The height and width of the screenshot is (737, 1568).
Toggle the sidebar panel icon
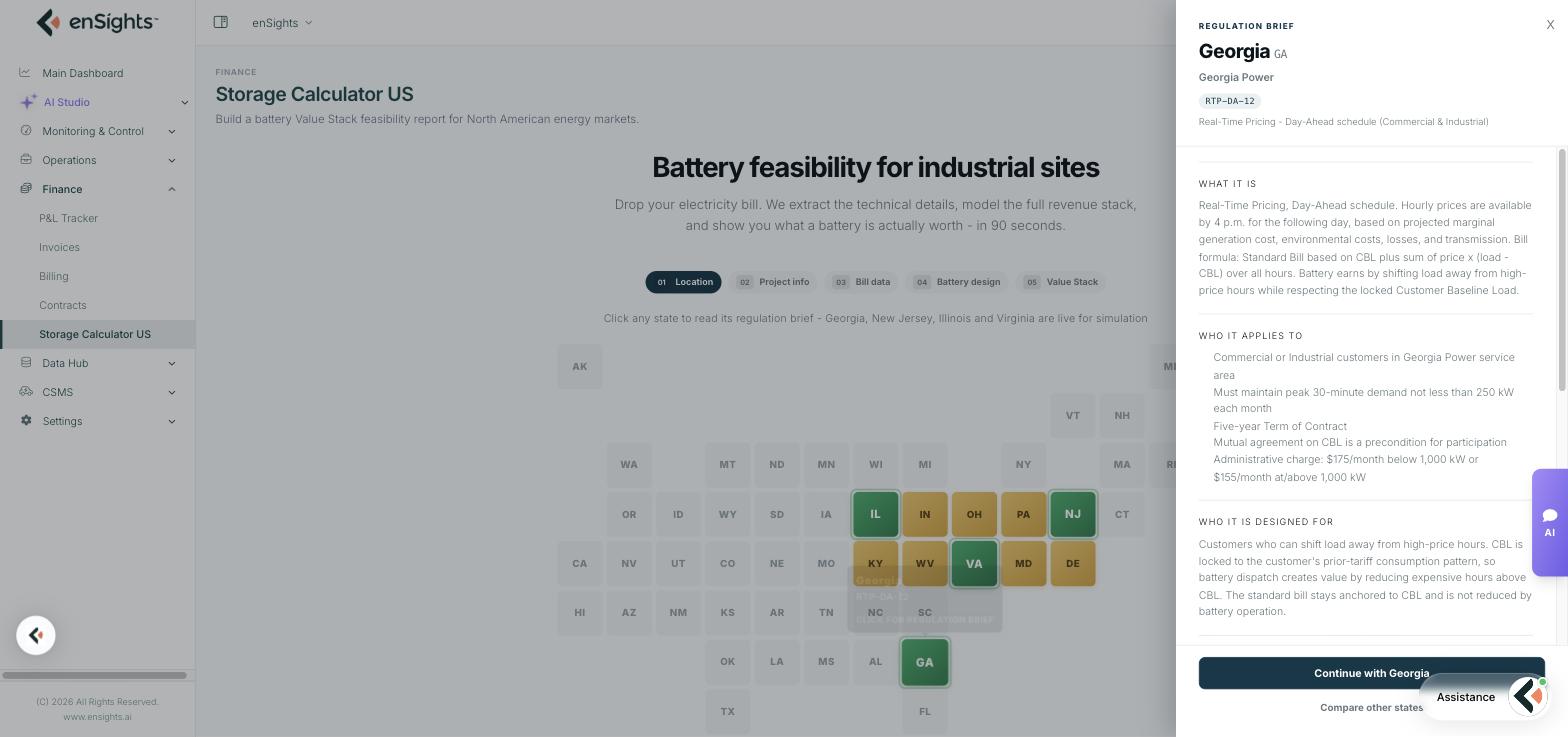[221, 22]
